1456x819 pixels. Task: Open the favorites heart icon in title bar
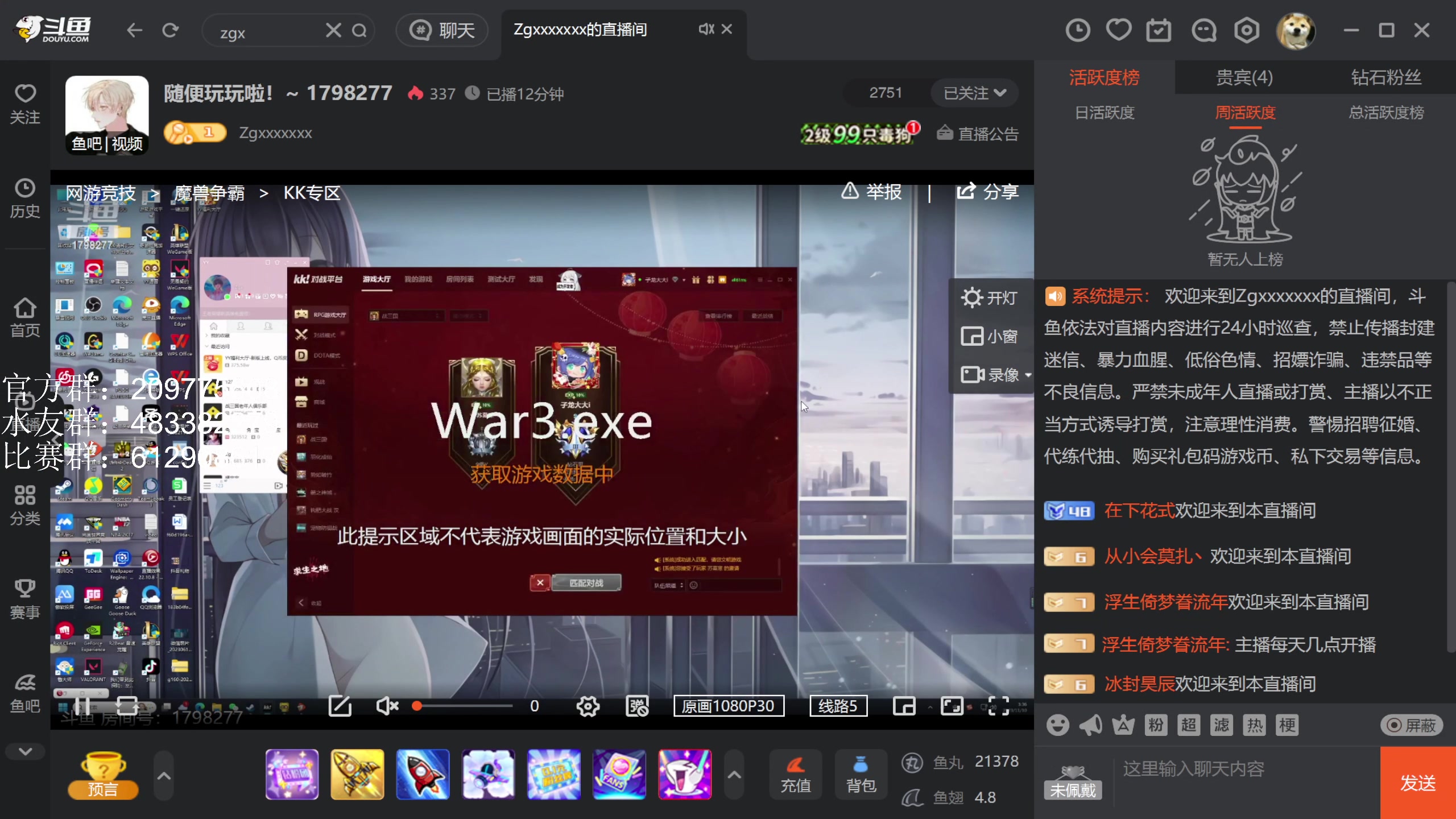coord(1118,30)
